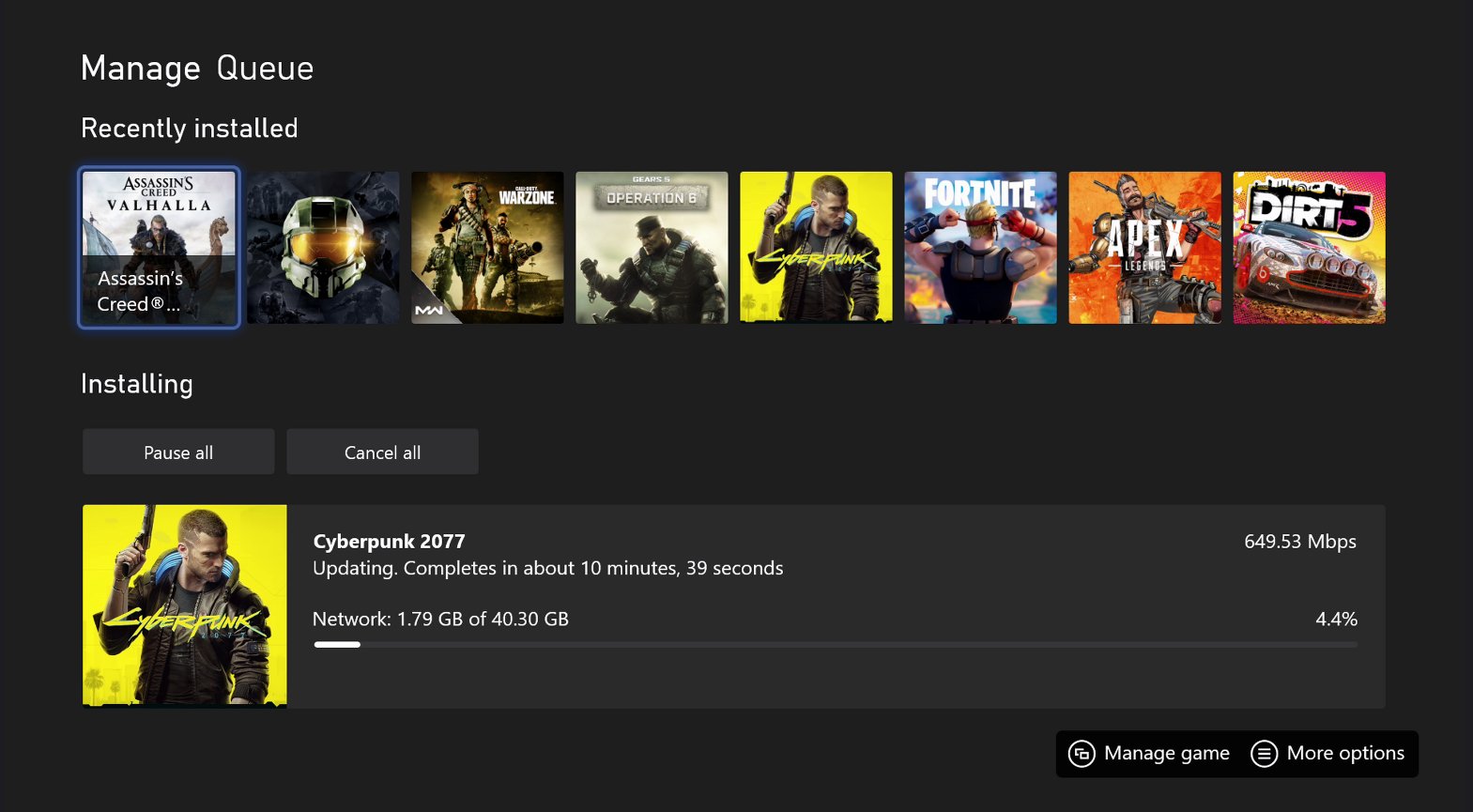Select the Apex Legends game tile
Viewport: 1473px width, 812px height.
(x=1144, y=248)
